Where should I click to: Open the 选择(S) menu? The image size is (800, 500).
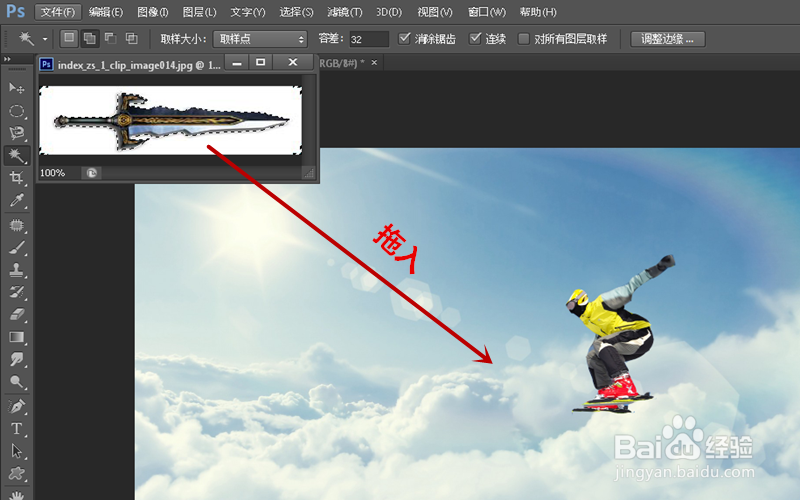(x=296, y=12)
